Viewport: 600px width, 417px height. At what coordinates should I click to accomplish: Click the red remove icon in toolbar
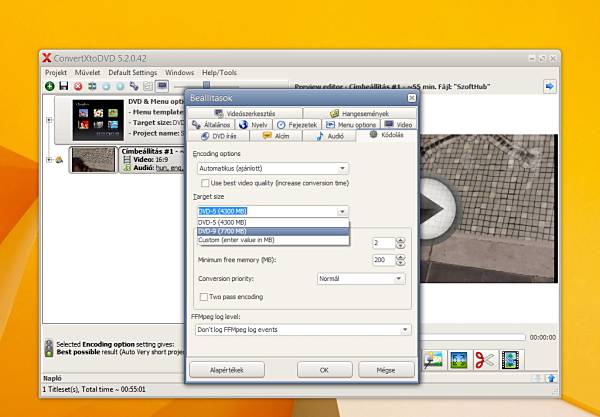(78, 86)
